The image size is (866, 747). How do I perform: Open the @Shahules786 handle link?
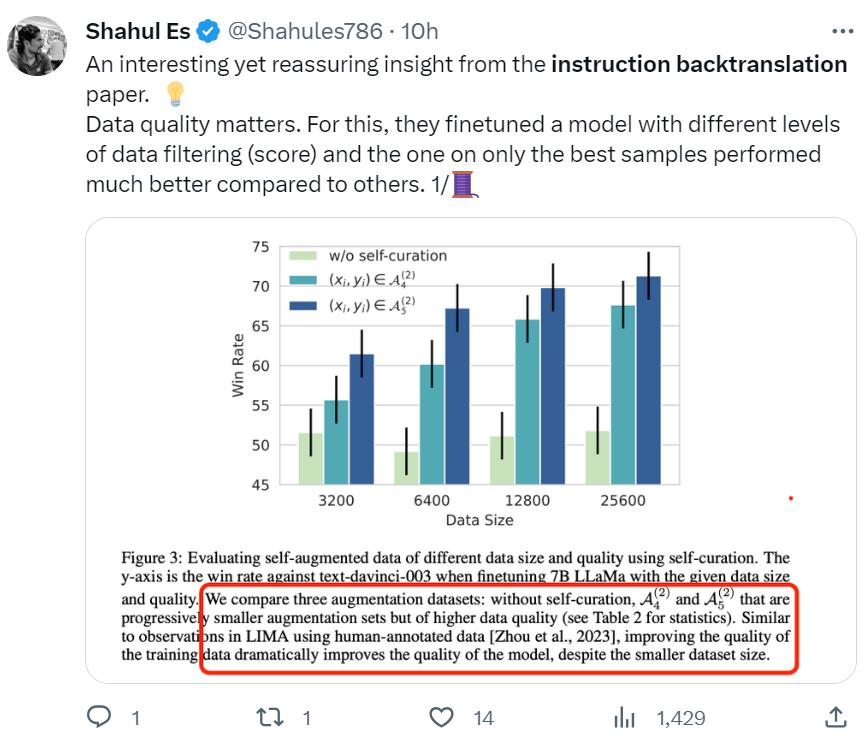click(305, 31)
